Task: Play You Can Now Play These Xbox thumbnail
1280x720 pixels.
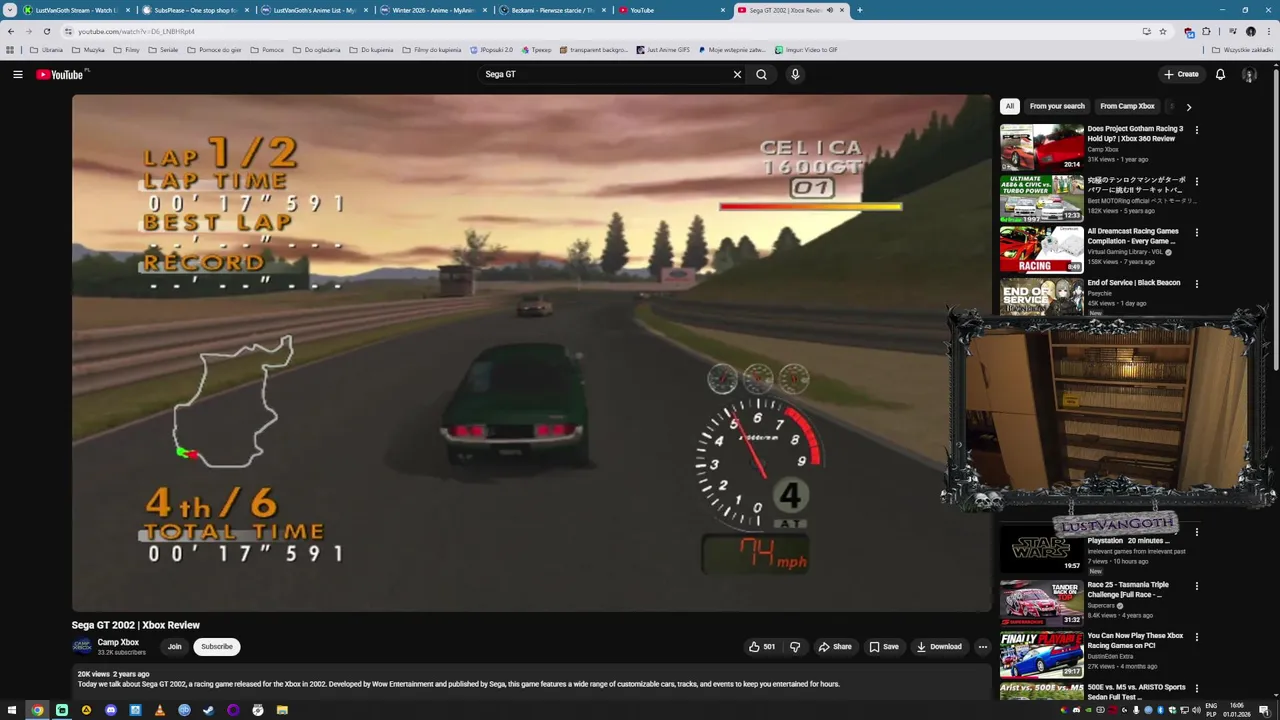Action: pyautogui.click(x=1041, y=654)
